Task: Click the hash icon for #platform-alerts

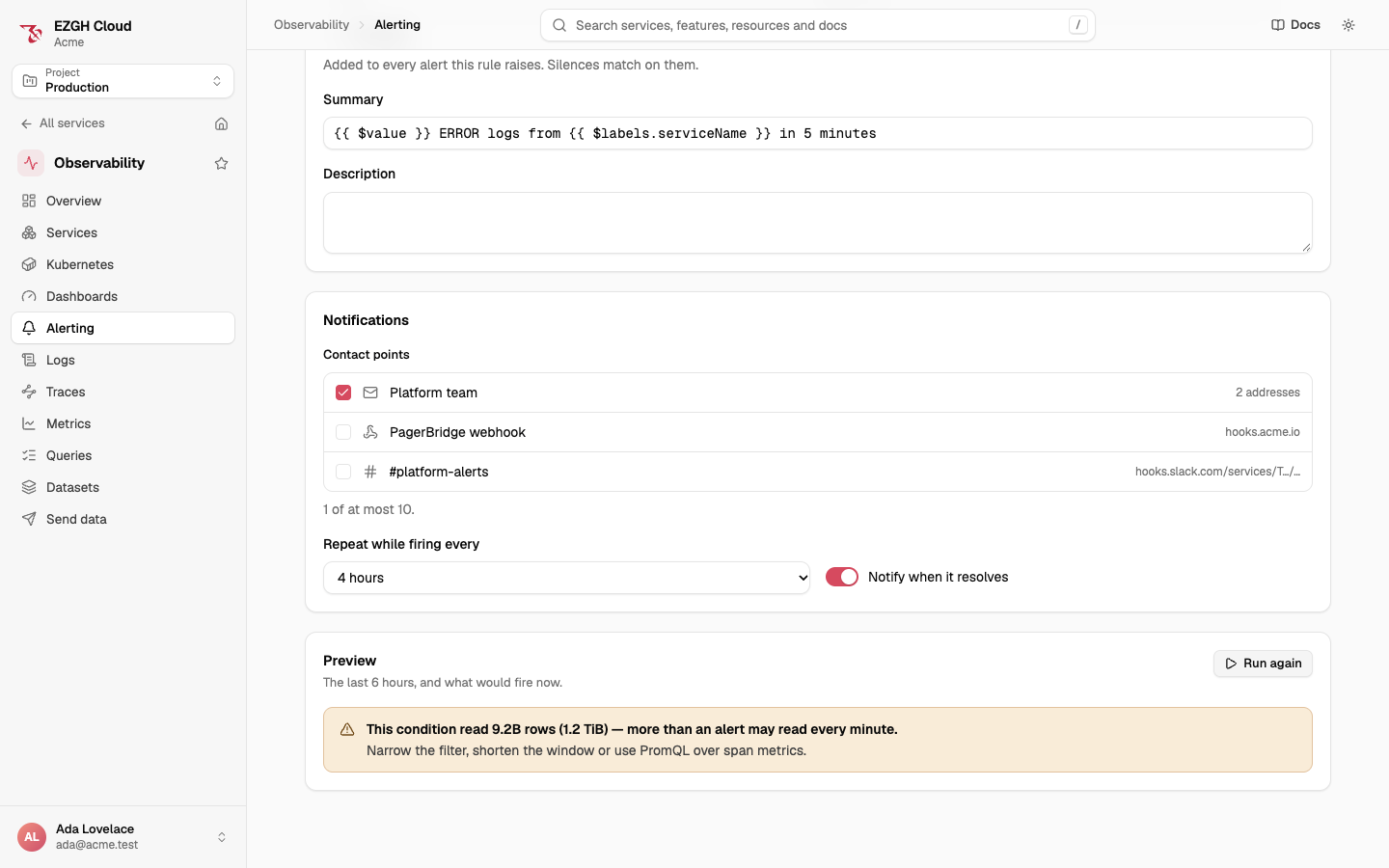Action: click(x=370, y=472)
